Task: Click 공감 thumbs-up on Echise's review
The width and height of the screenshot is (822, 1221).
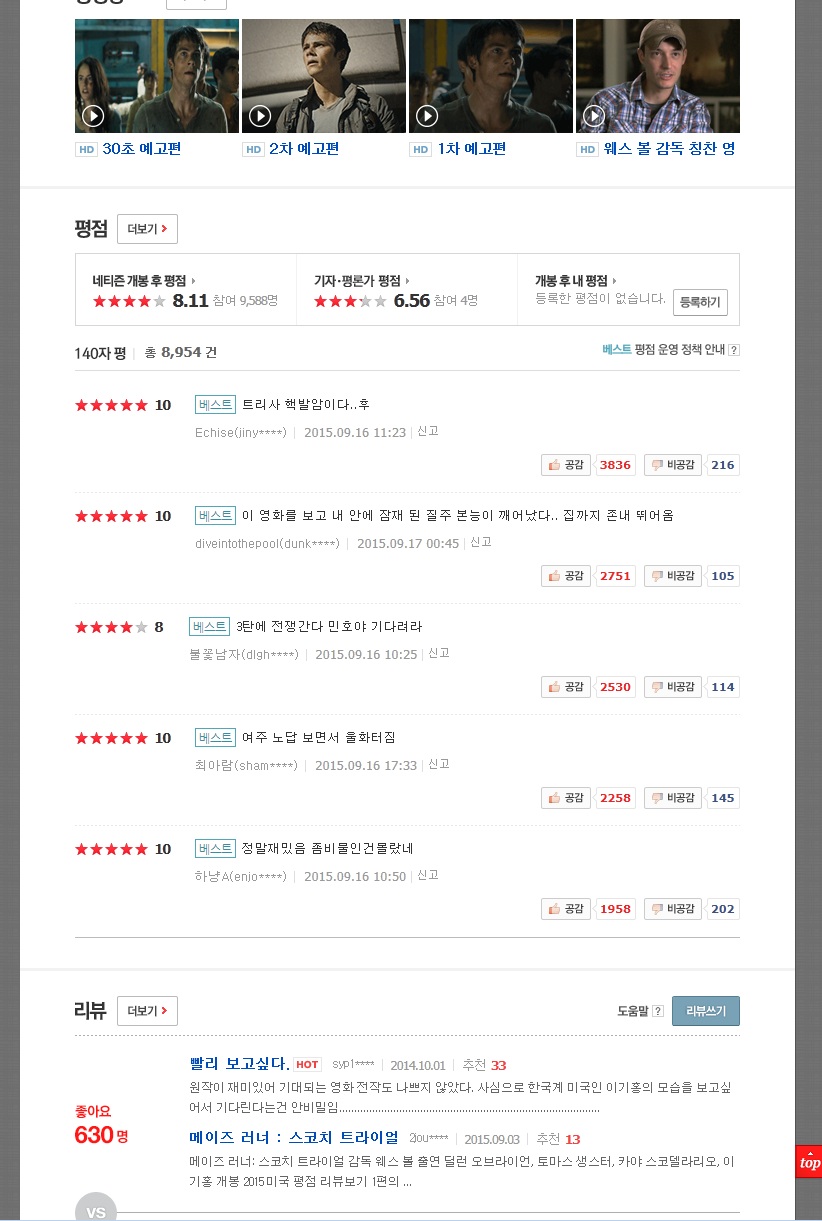Action: tap(566, 465)
